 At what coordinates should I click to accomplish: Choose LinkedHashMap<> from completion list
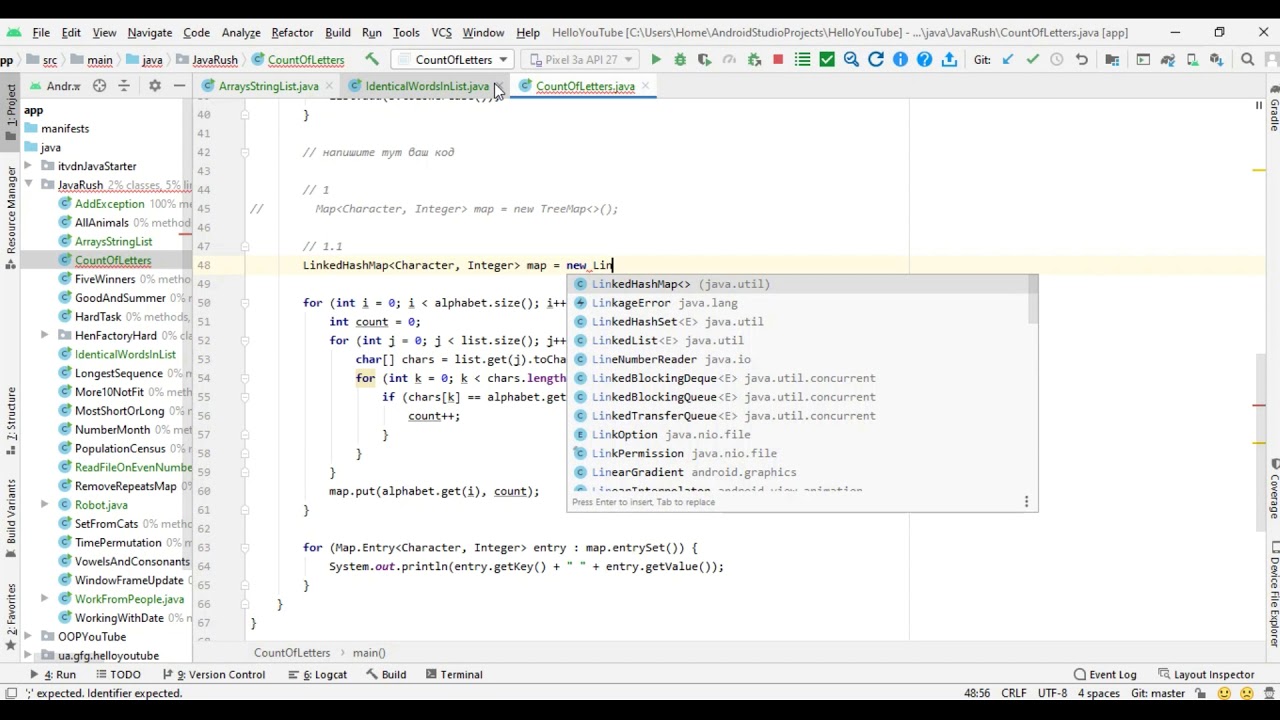coord(802,284)
